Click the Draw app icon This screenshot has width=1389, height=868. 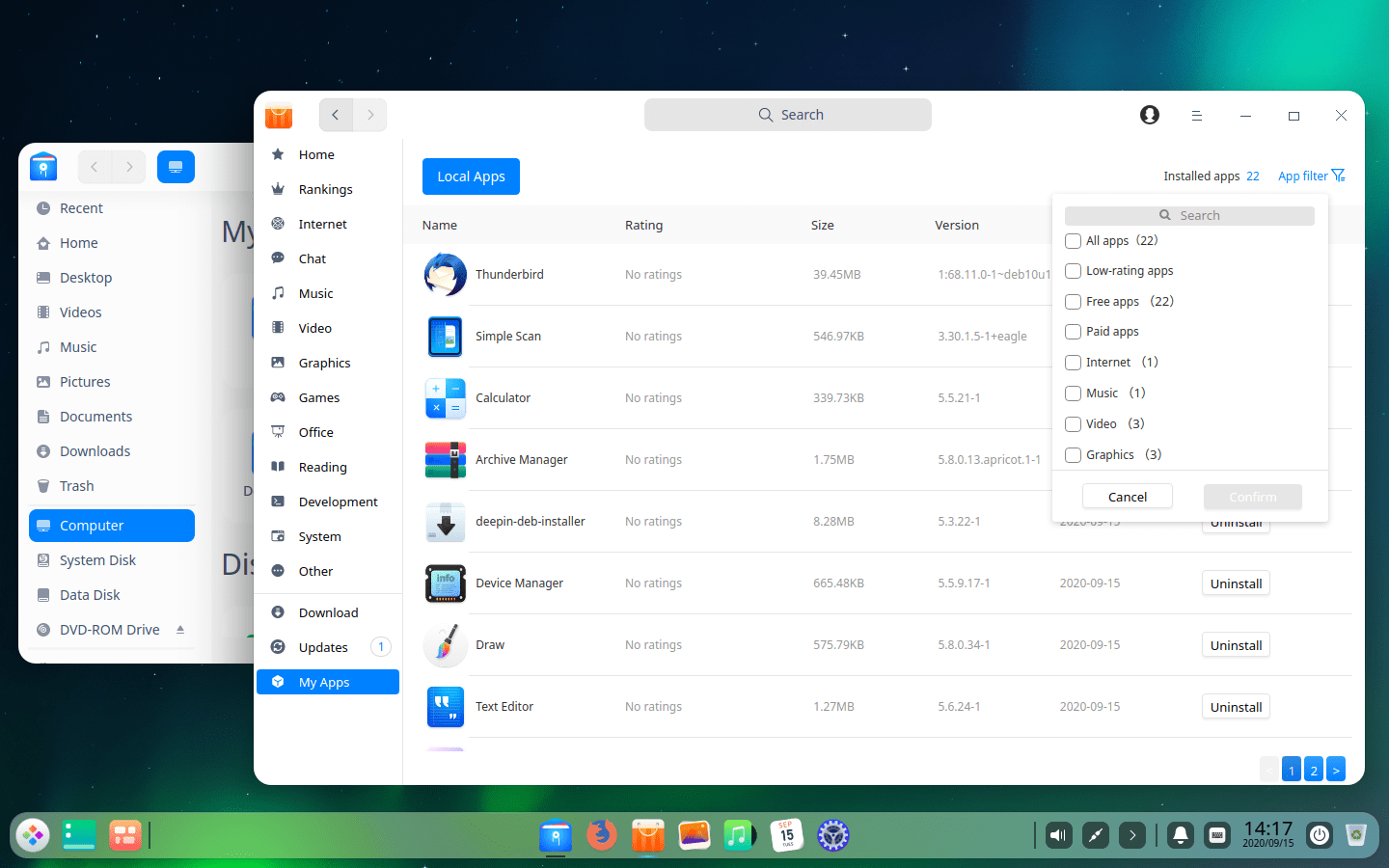coord(446,645)
